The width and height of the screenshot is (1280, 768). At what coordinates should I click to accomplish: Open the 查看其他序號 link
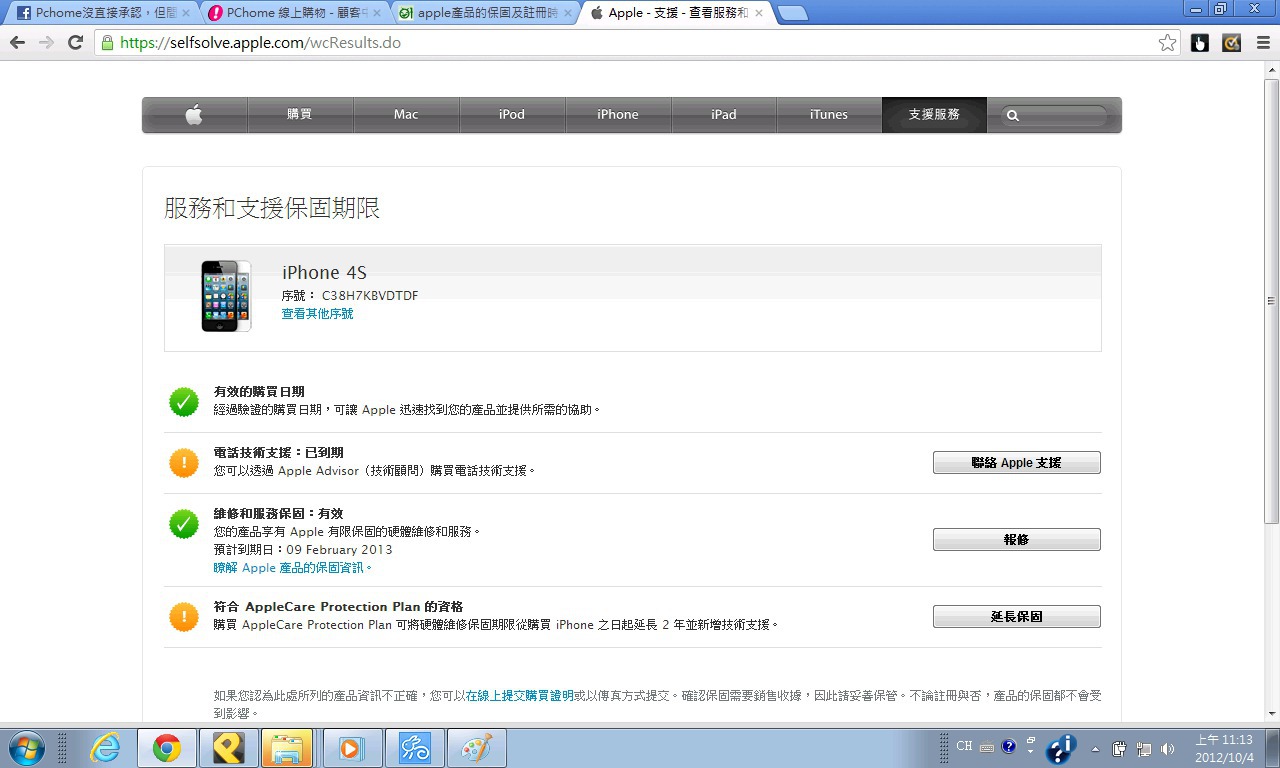click(317, 314)
